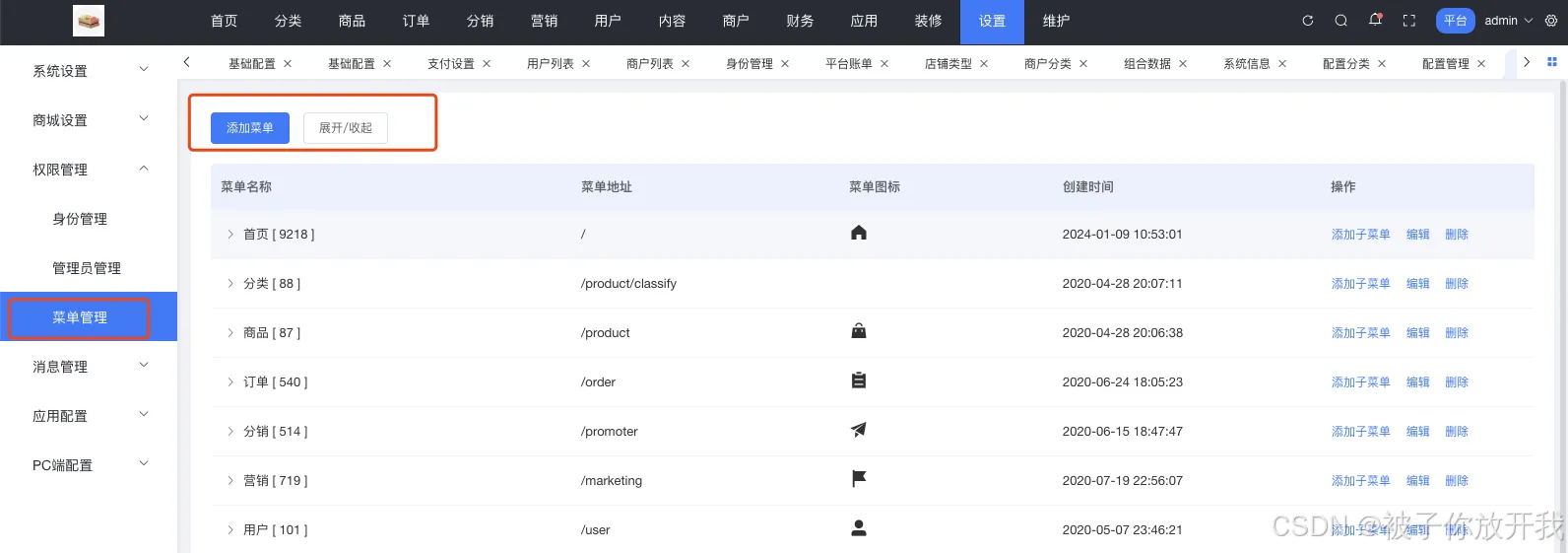Click 删除 for 营销 row
1568x553 pixels.
point(1457,481)
